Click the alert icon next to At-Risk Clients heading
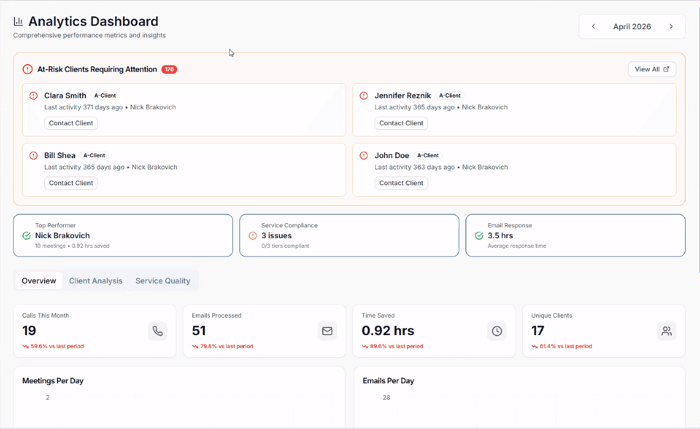 [x=28, y=69]
